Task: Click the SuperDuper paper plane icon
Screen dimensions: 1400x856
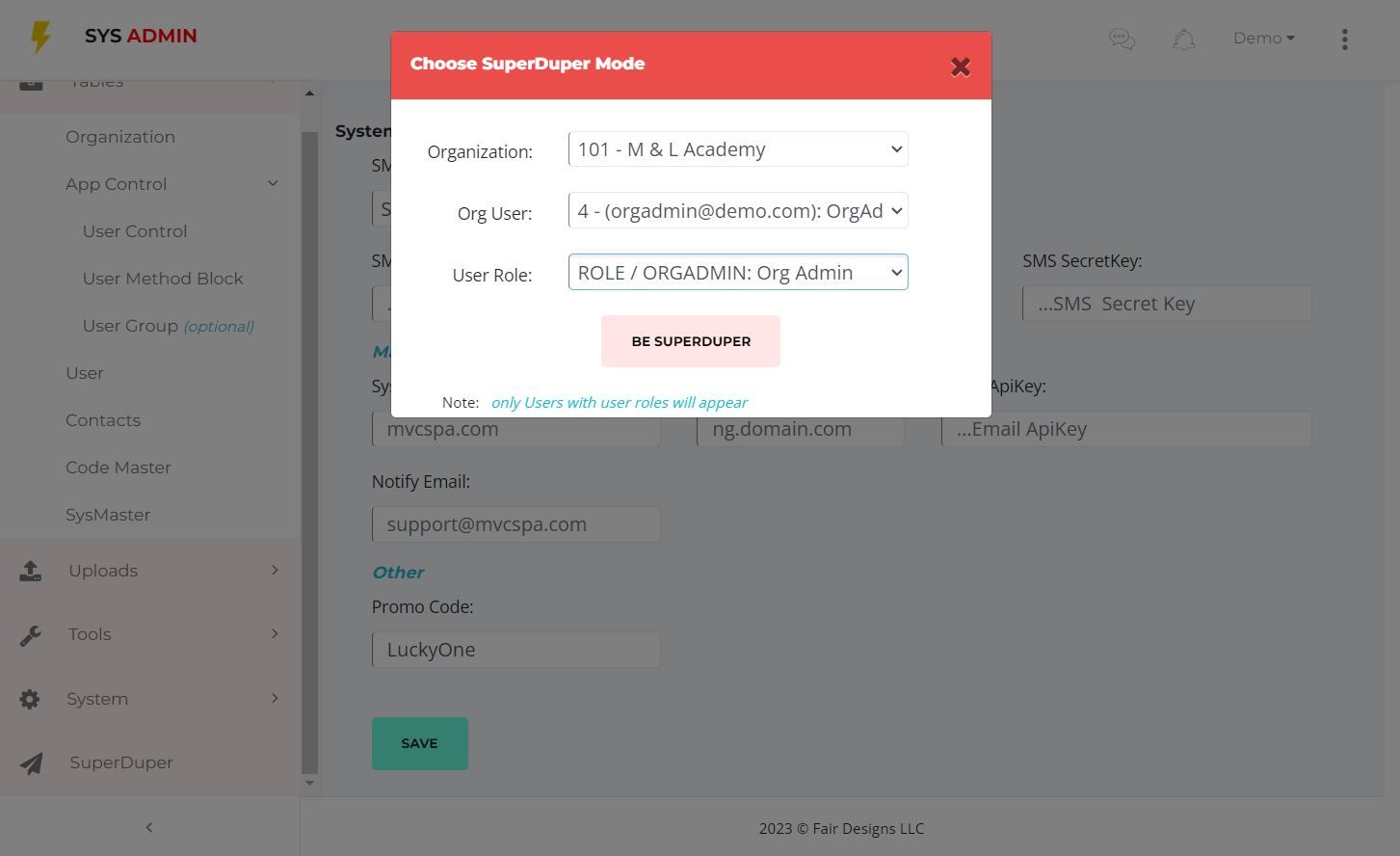Action: [31, 763]
